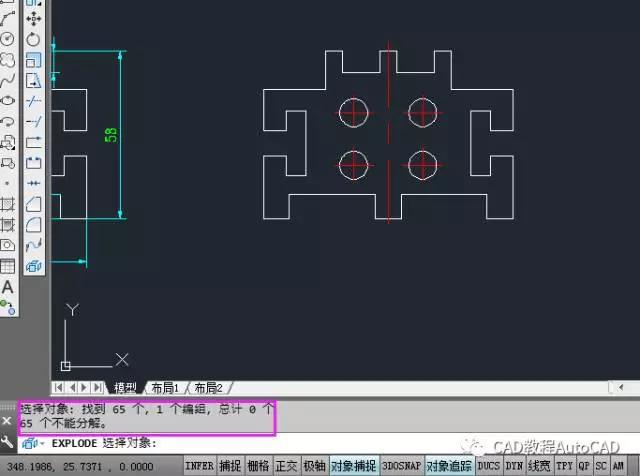Toggle QP quick properties
640x476 pixels.
pyautogui.click(x=584, y=466)
